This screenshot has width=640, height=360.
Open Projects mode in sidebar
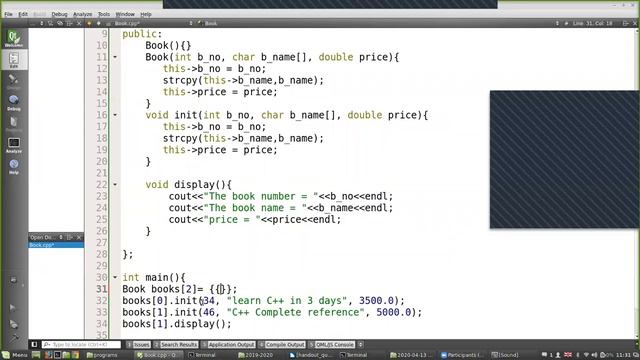[13, 124]
